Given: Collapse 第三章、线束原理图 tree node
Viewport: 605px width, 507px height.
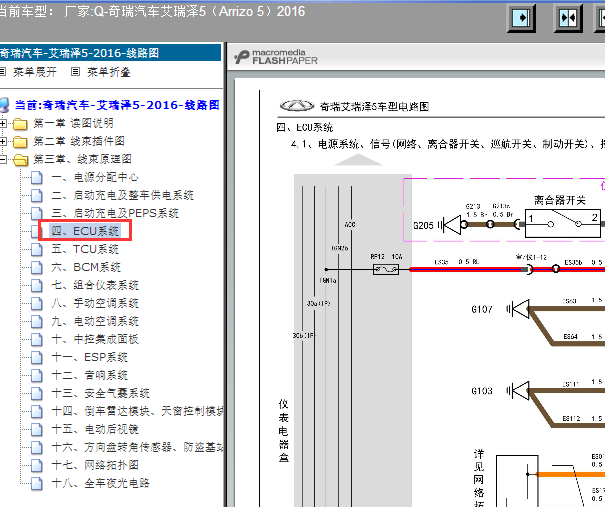Looking at the screenshot, I should tap(3, 159).
